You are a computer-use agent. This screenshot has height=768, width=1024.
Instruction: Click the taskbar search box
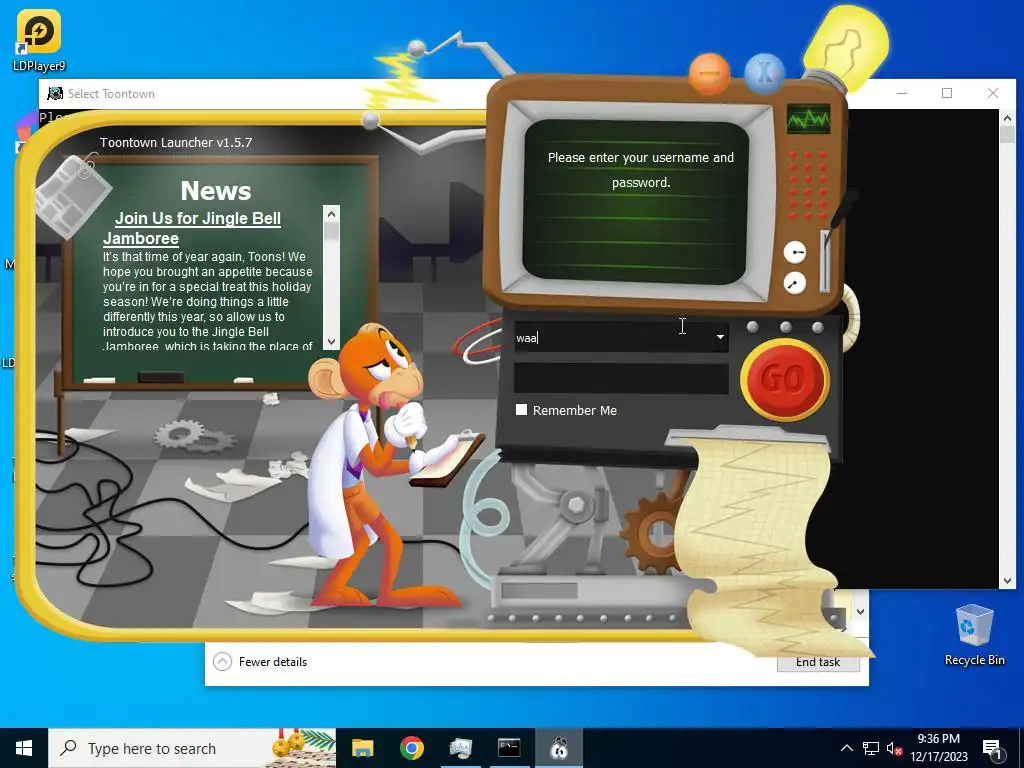point(193,748)
